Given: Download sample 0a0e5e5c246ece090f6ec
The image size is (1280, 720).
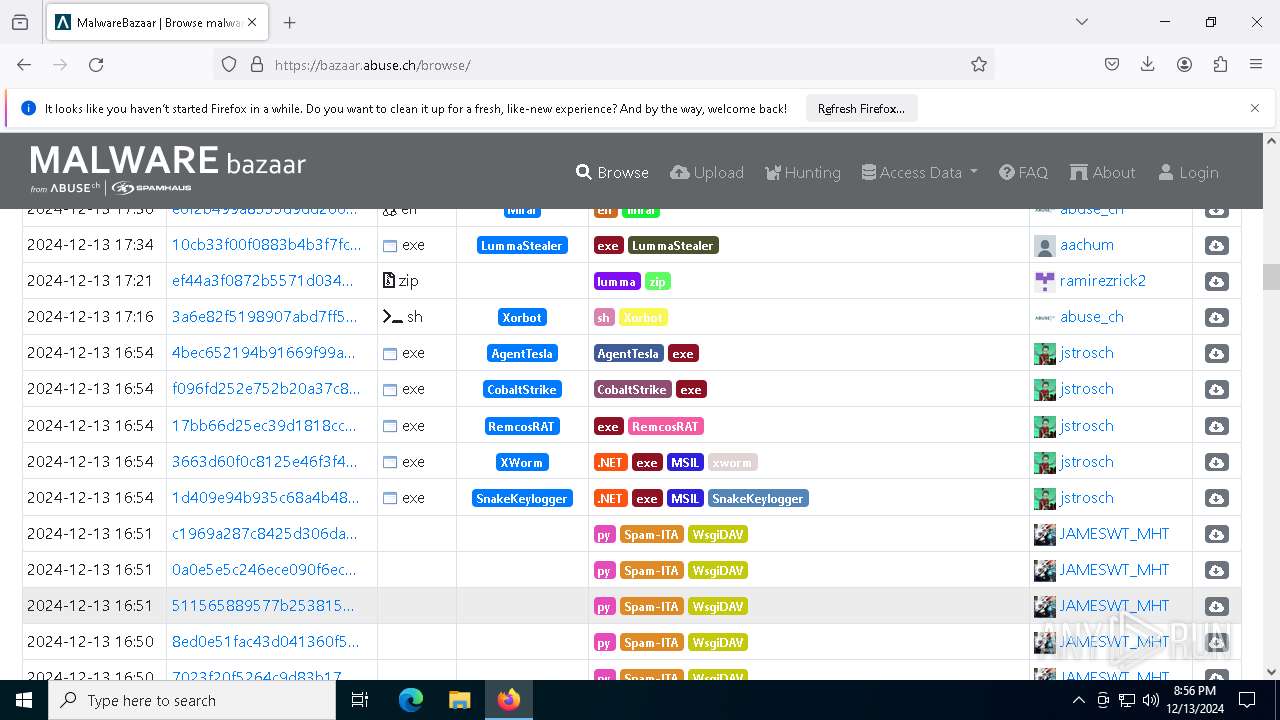Looking at the screenshot, I should pos(1216,570).
